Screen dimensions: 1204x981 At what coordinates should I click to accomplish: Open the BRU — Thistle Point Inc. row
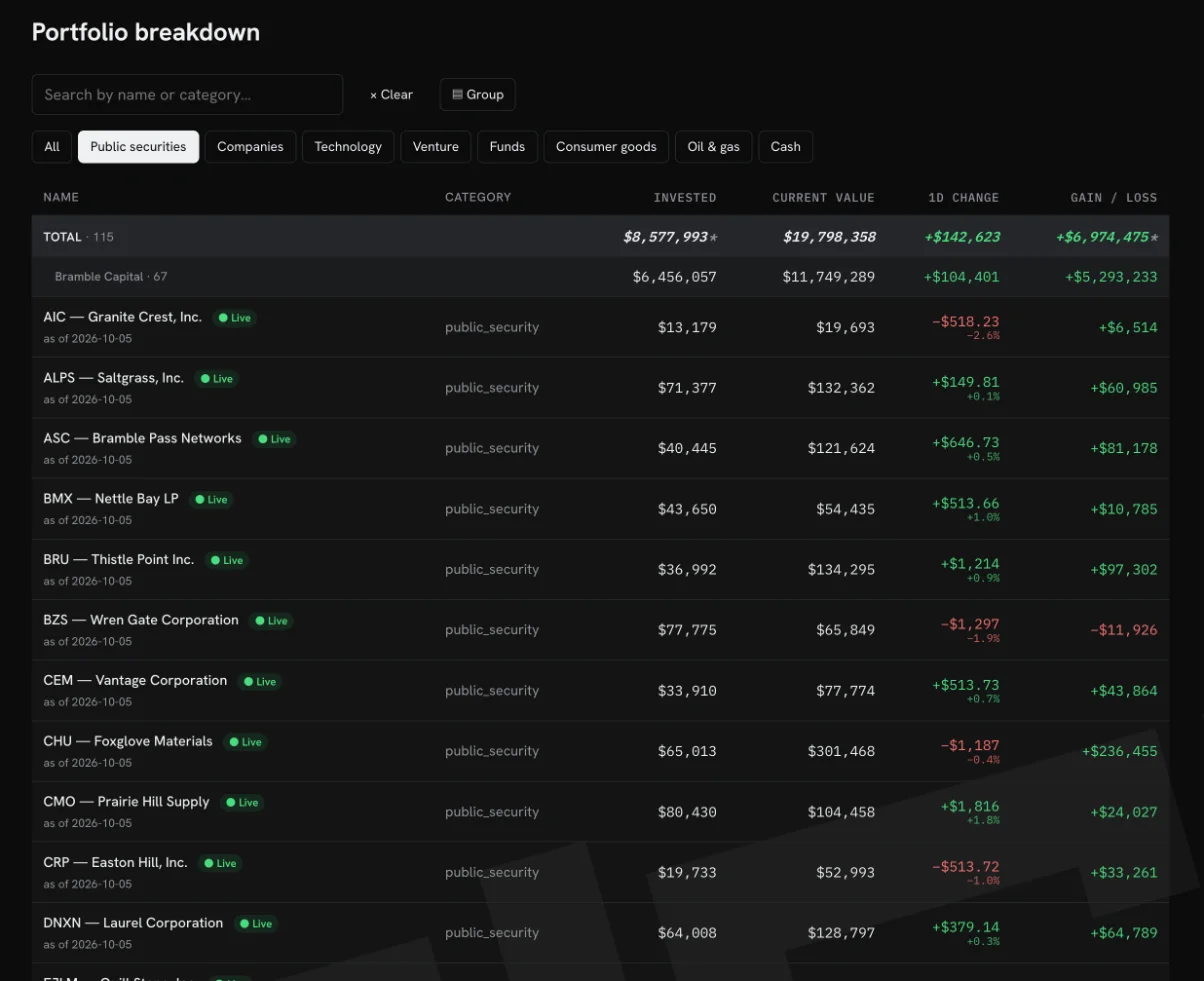tap(600, 569)
